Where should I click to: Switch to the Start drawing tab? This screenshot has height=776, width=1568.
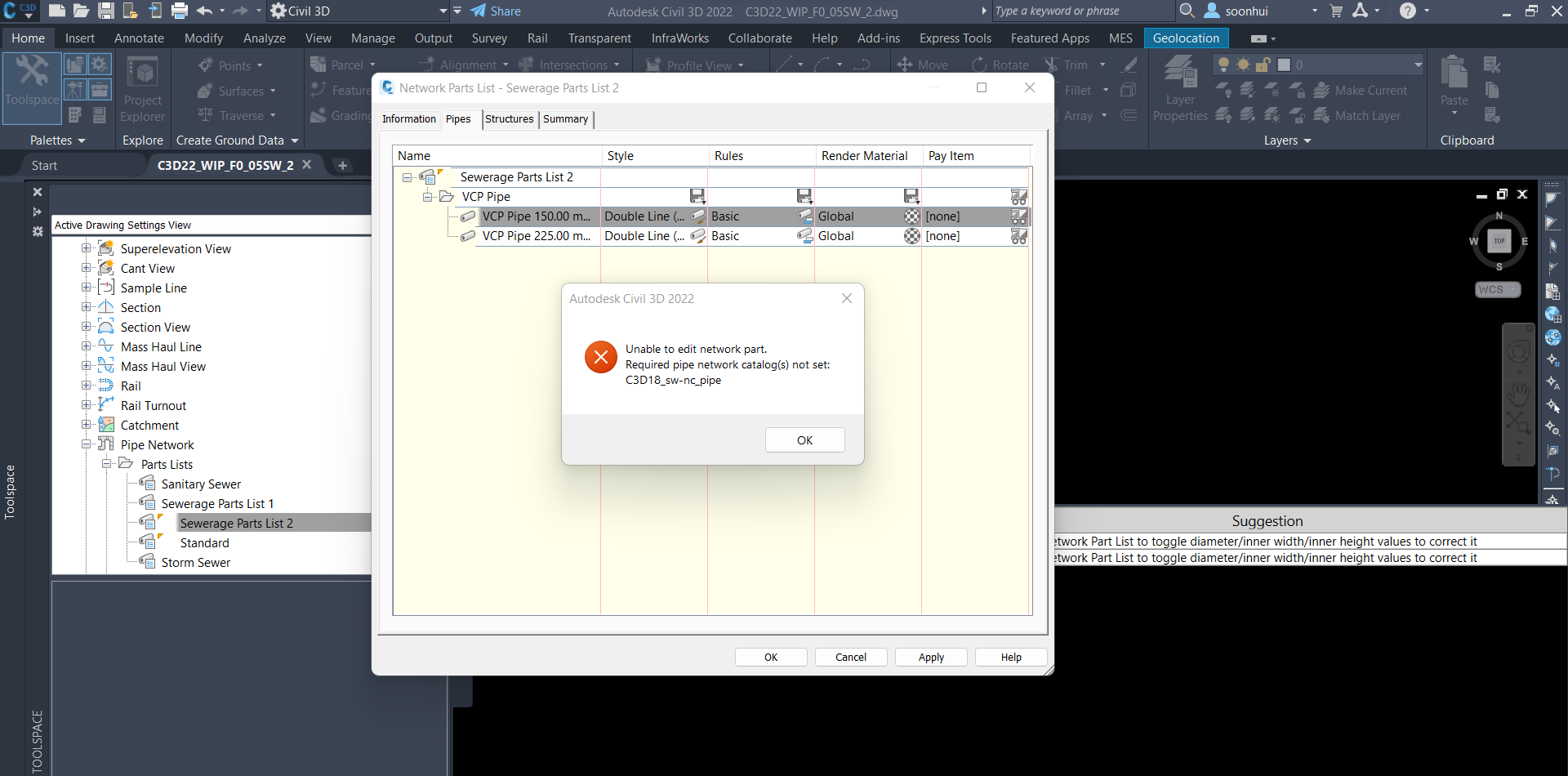(45, 166)
